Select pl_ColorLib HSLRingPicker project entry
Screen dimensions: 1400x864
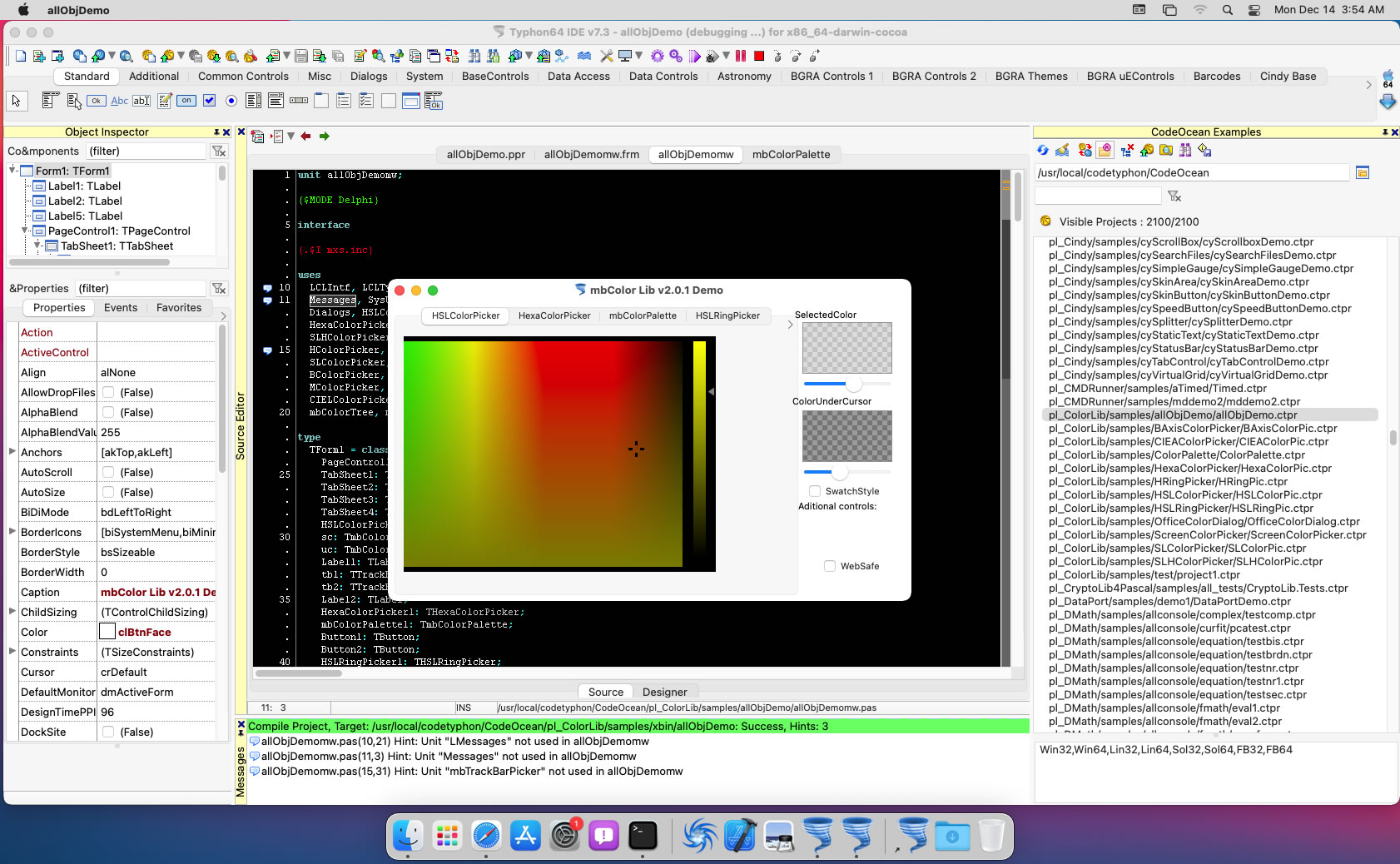point(1181,508)
